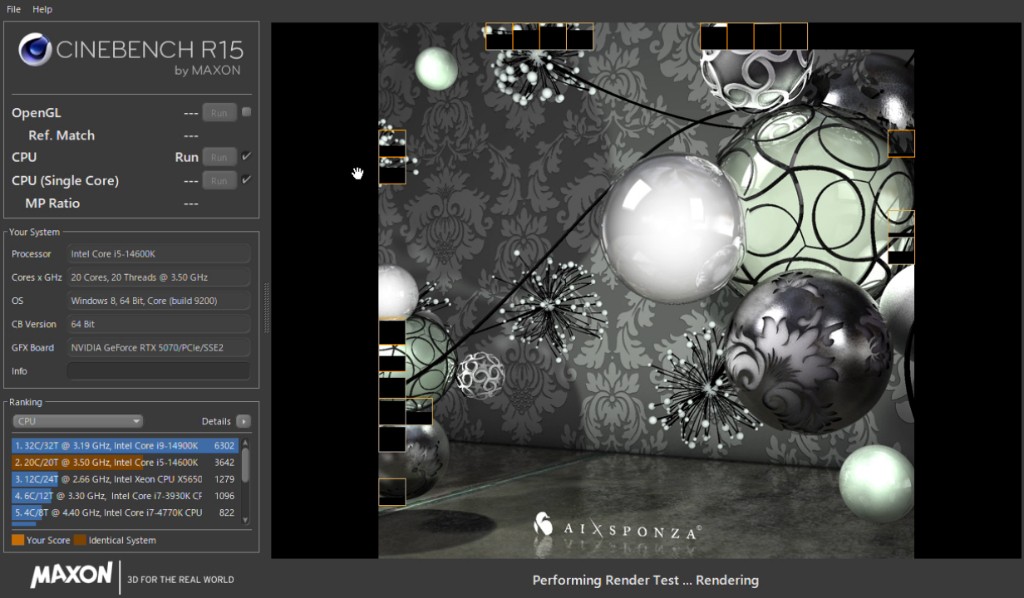Click the Your Score orange swatch
Image resolution: width=1024 pixels, height=598 pixels.
tap(18, 540)
